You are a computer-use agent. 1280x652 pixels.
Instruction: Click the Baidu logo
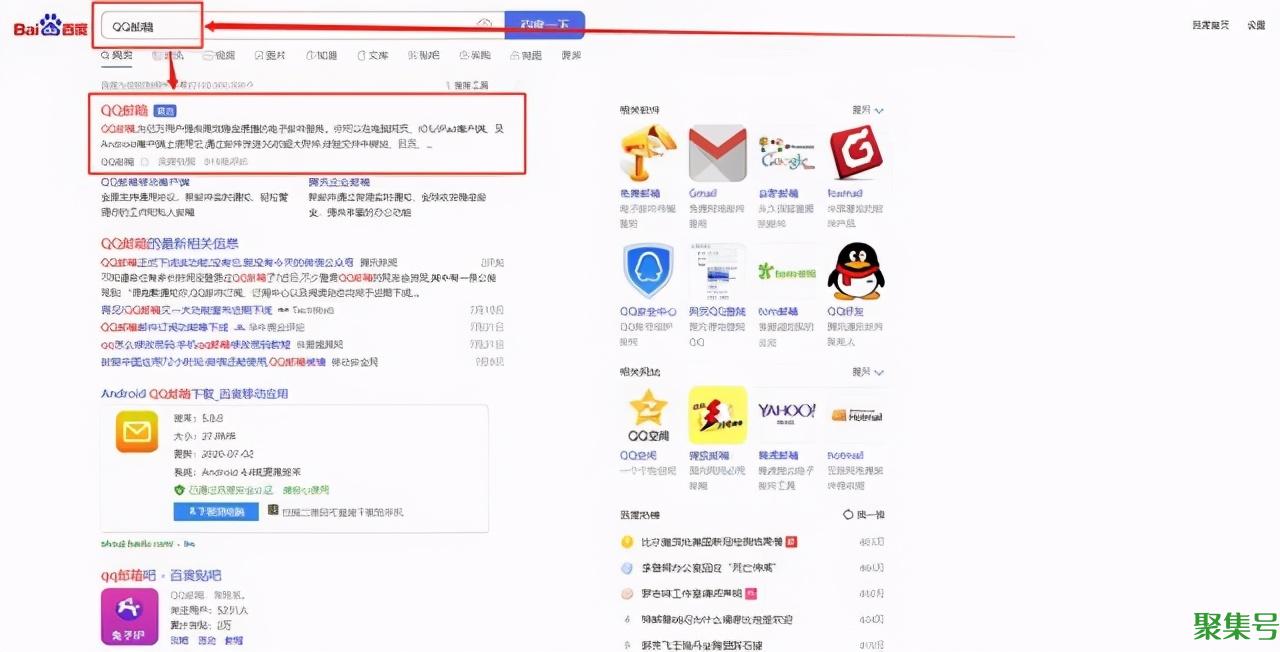coord(50,26)
